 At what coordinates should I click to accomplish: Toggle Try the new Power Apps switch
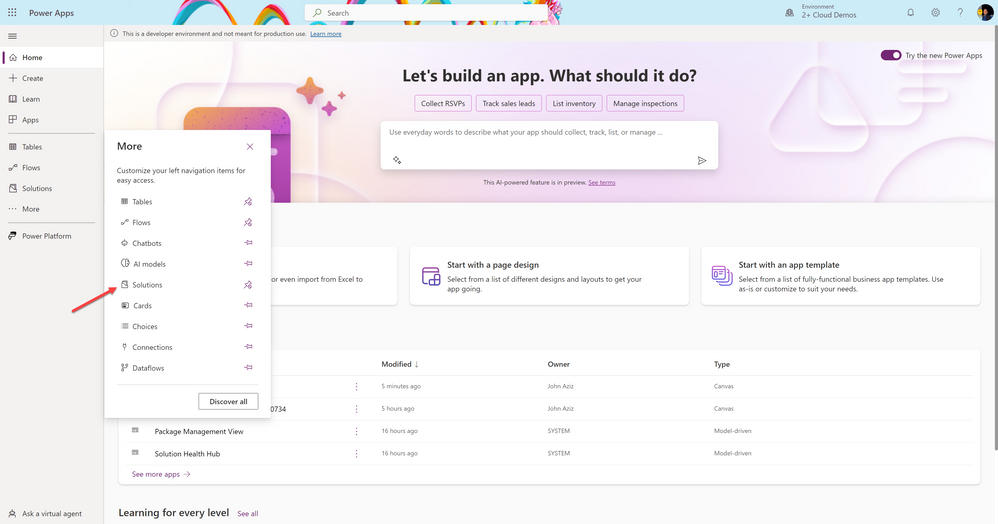coord(890,55)
